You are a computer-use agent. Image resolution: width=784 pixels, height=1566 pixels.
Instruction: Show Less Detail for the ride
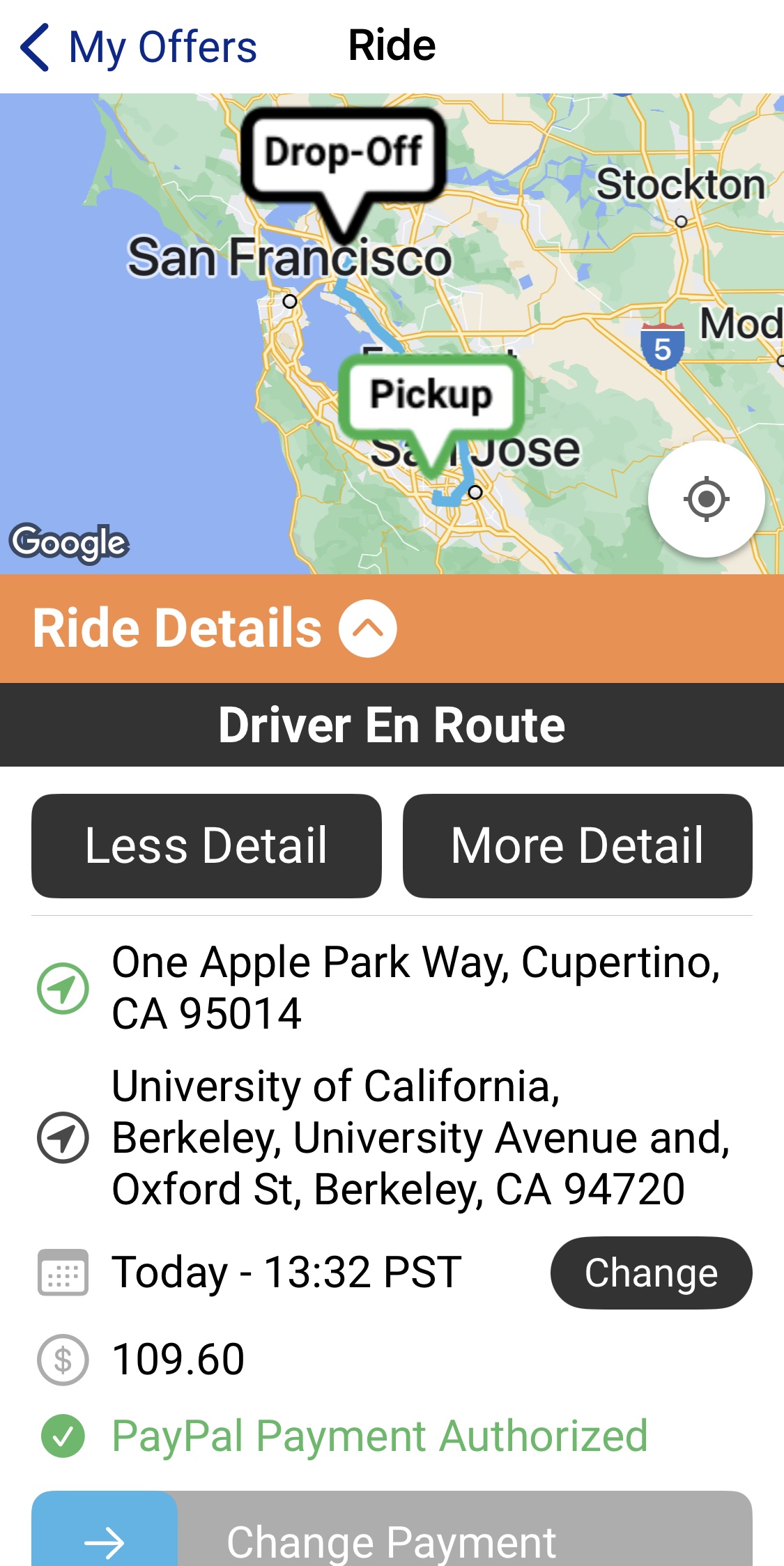206,845
